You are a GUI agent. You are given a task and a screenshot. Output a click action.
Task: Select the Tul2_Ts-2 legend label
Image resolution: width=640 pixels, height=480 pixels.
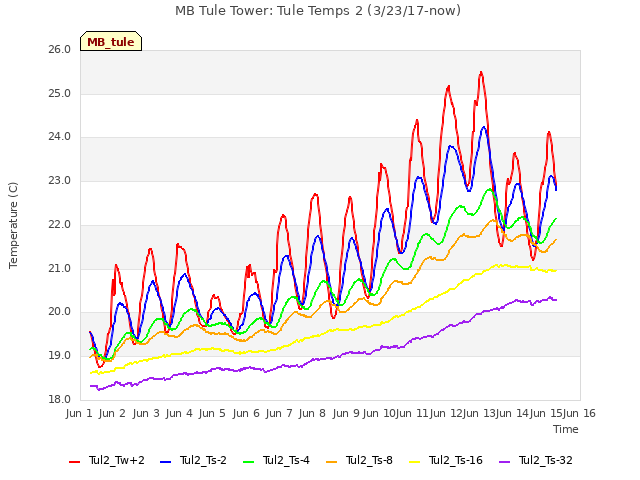[x=203, y=460]
